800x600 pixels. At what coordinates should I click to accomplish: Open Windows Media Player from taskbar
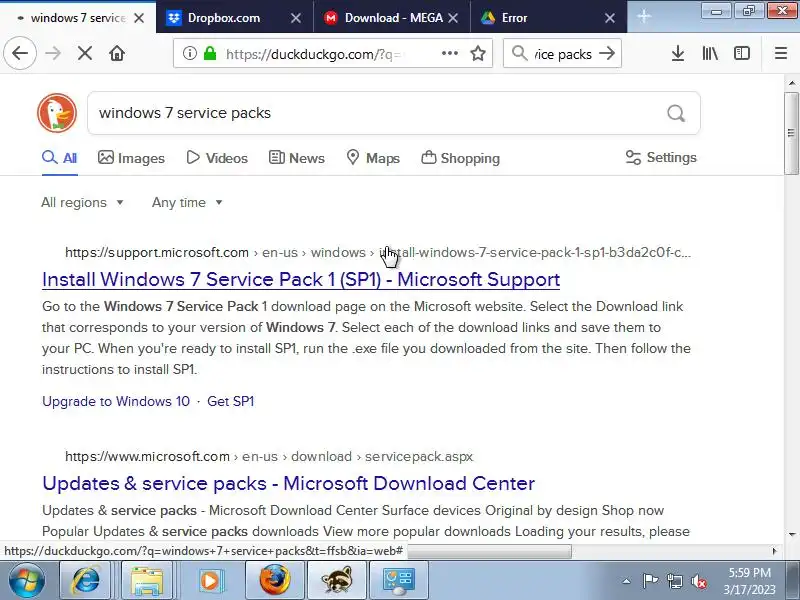click(209, 581)
